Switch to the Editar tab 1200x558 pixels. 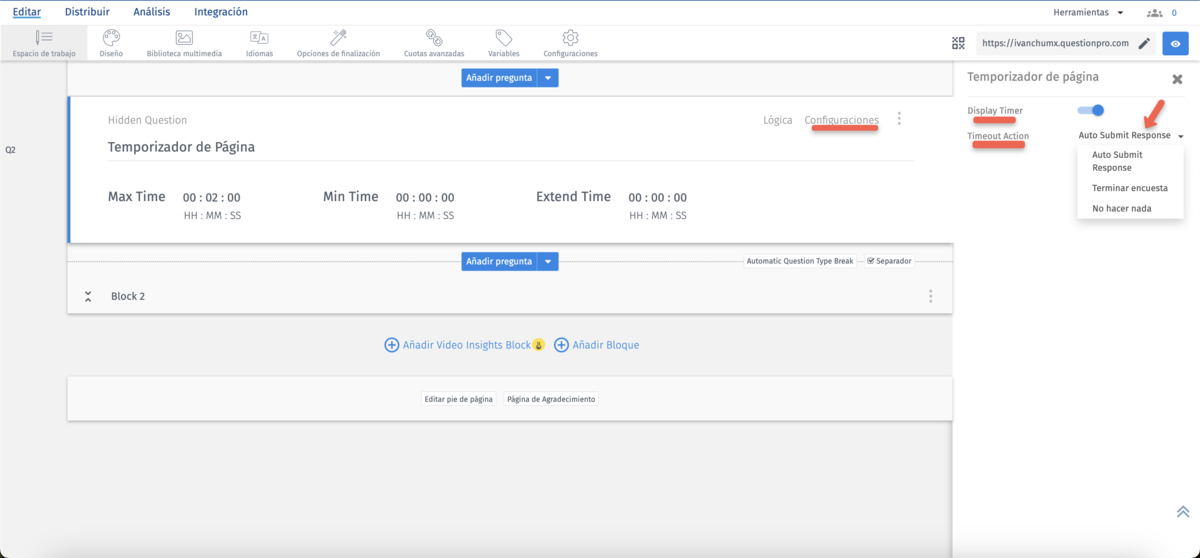point(27,12)
